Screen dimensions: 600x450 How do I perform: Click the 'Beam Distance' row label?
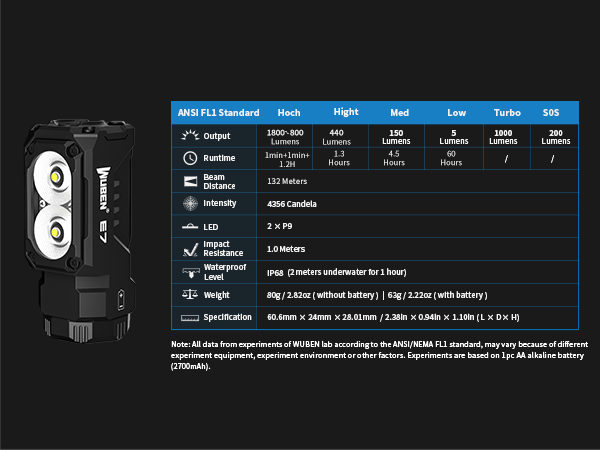click(219, 181)
